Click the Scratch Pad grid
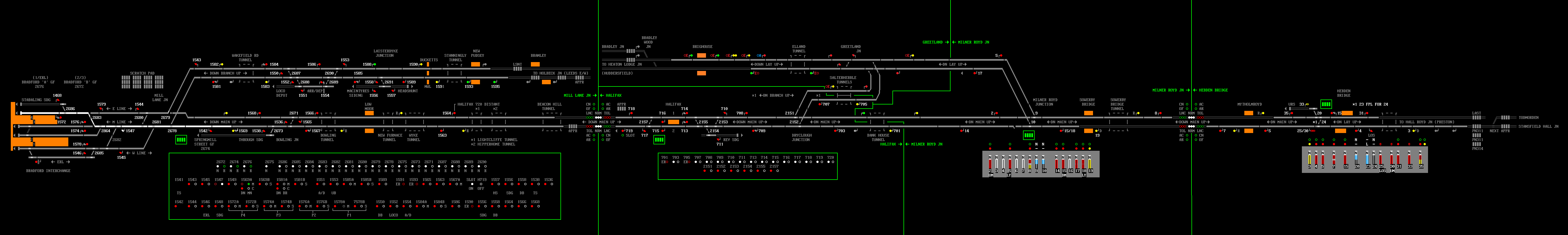1568x235 pixels. tap(142, 82)
